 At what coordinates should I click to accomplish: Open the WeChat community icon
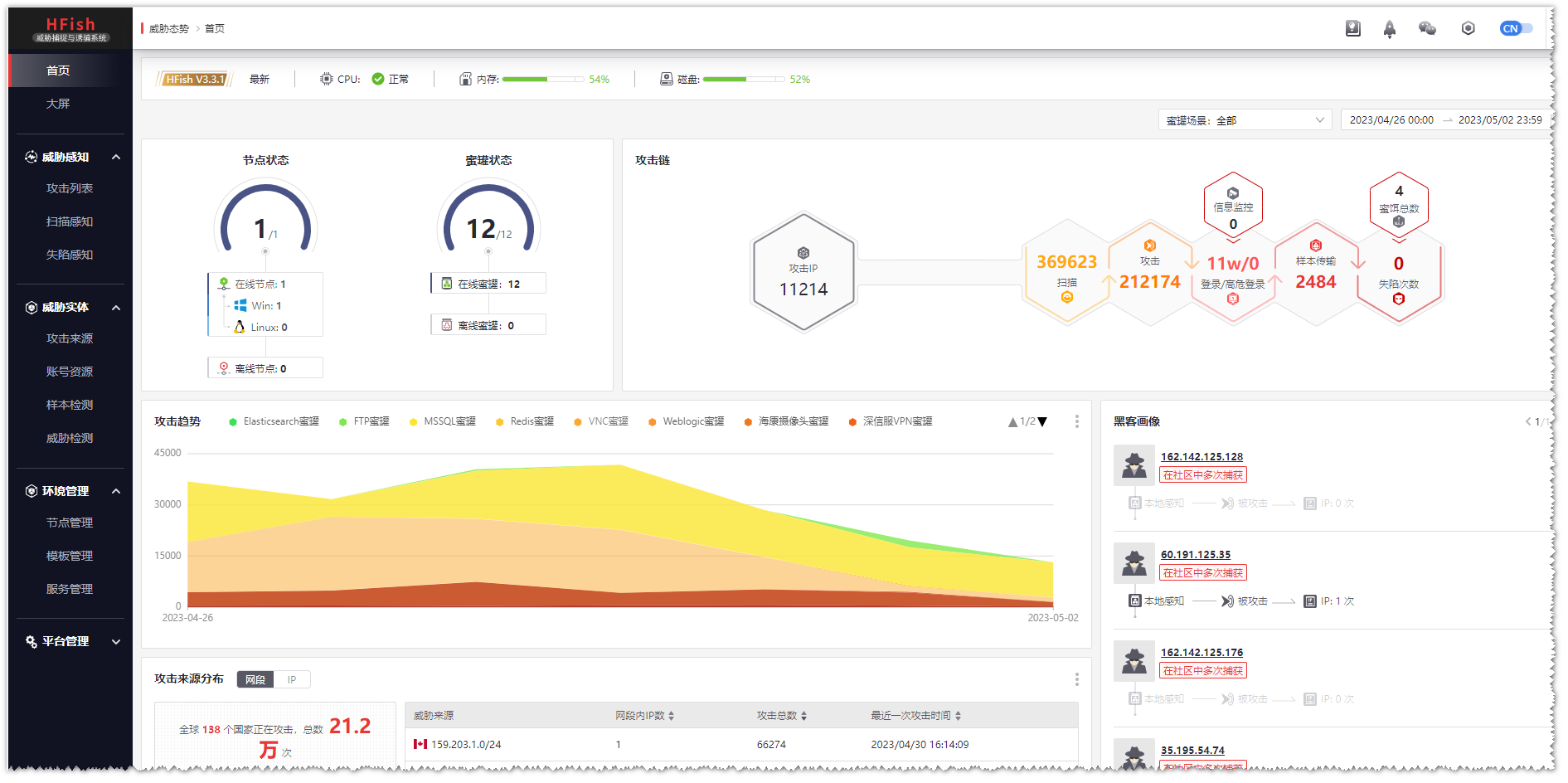tap(1427, 29)
